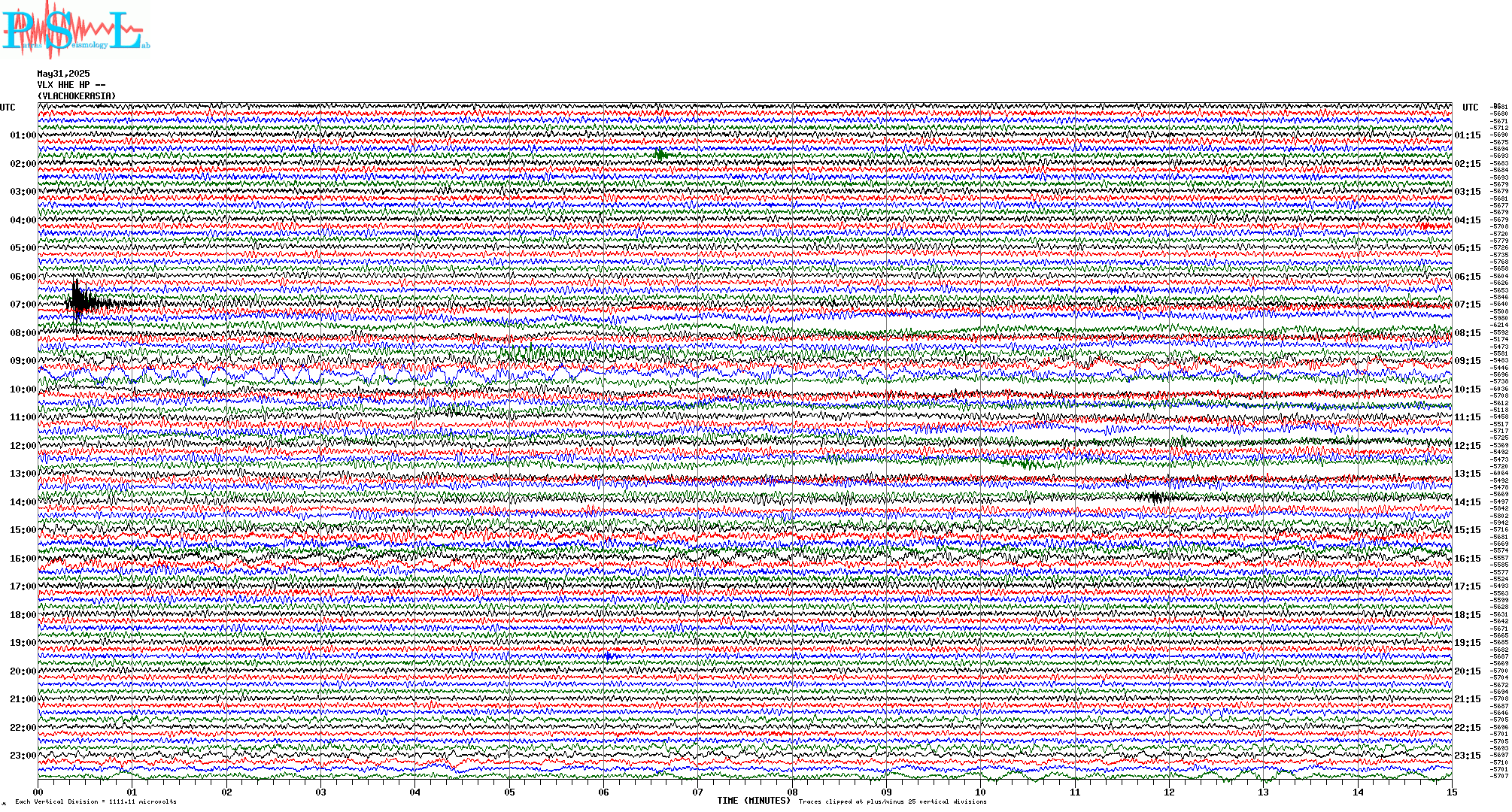Click the 02:00 hour label on the left
The image size is (1512, 812).
23,164
